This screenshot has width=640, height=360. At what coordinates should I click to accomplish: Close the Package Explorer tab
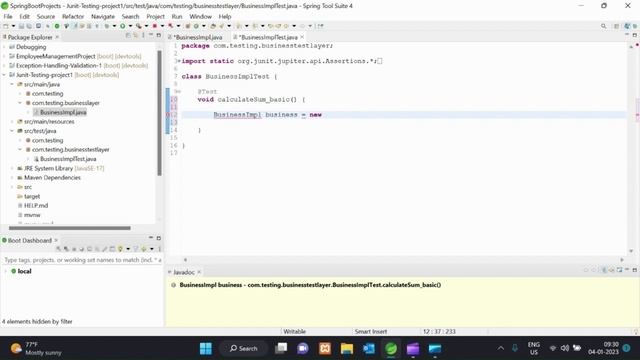[57, 37]
